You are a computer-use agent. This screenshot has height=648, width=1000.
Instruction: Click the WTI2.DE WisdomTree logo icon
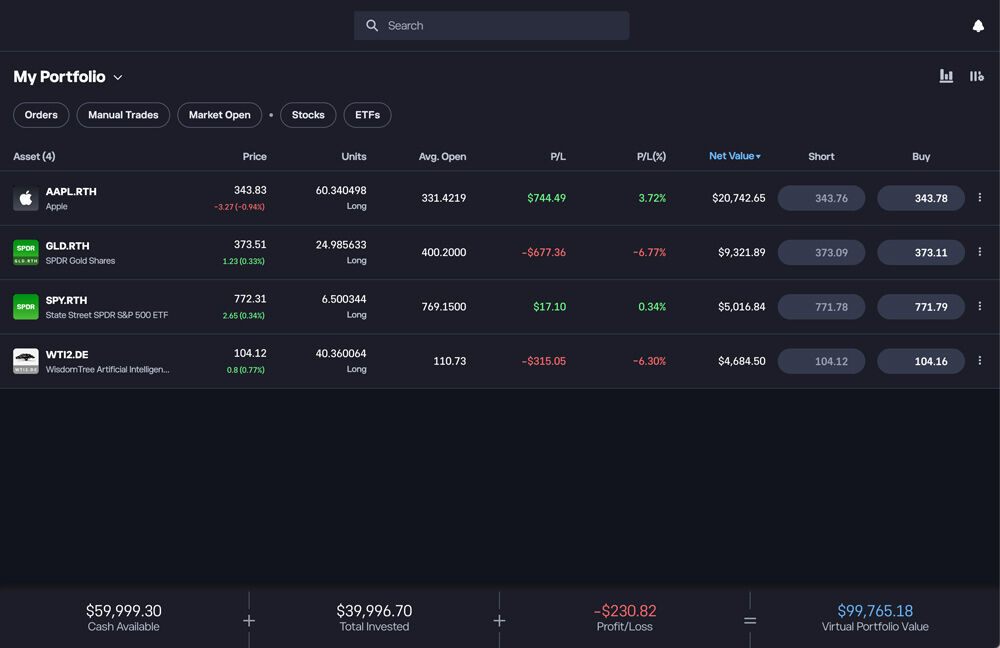click(26, 361)
